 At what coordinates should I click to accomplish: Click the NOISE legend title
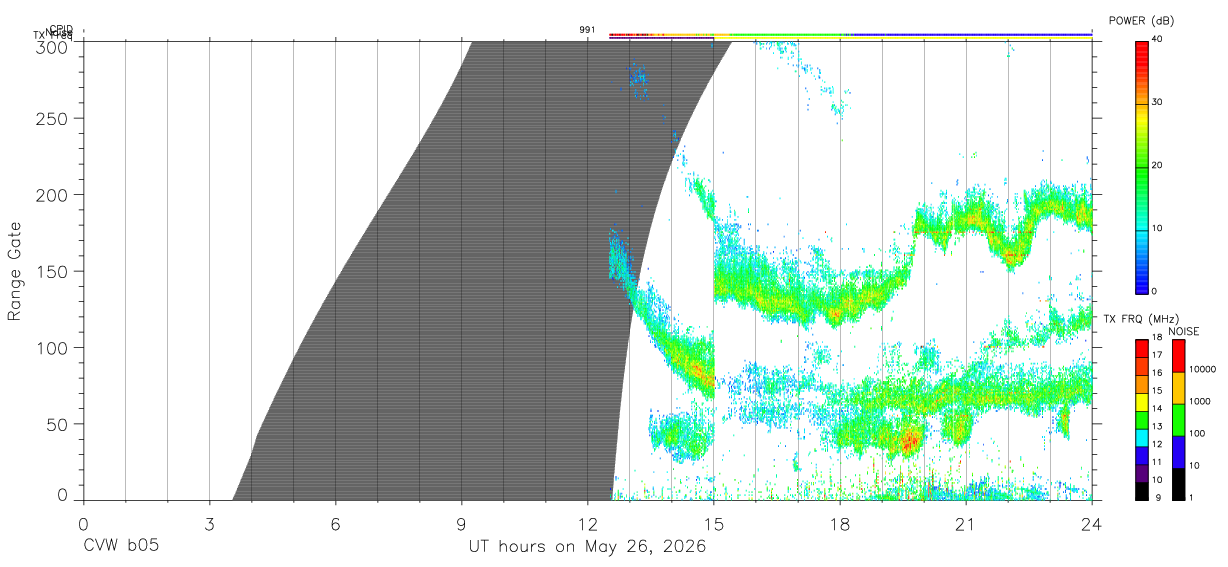tap(1185, 331)
